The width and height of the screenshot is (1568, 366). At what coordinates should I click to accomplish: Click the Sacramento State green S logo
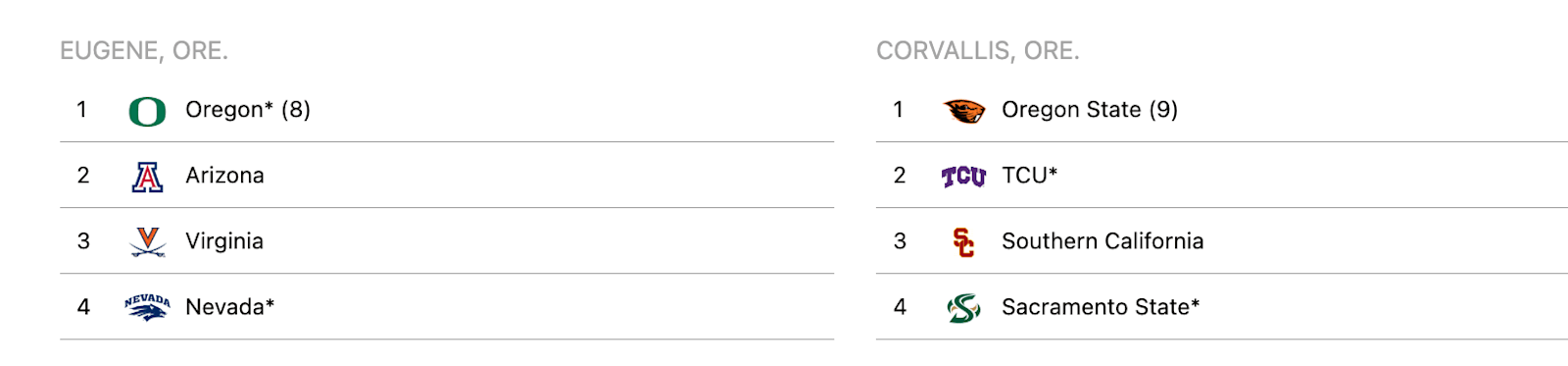963,308
